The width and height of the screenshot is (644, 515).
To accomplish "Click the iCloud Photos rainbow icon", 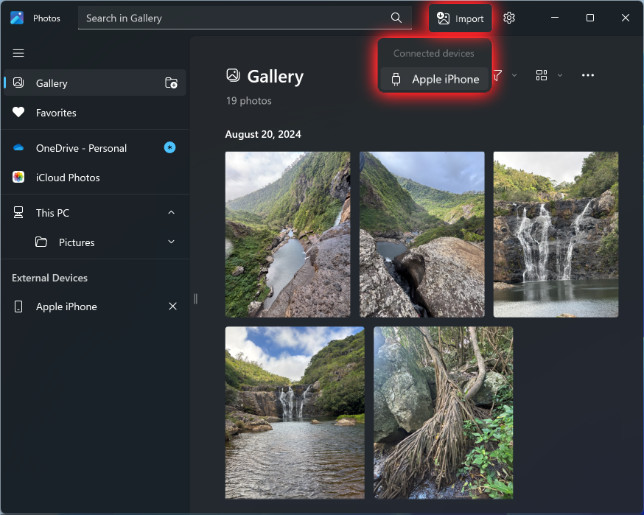I will (18, 177).
